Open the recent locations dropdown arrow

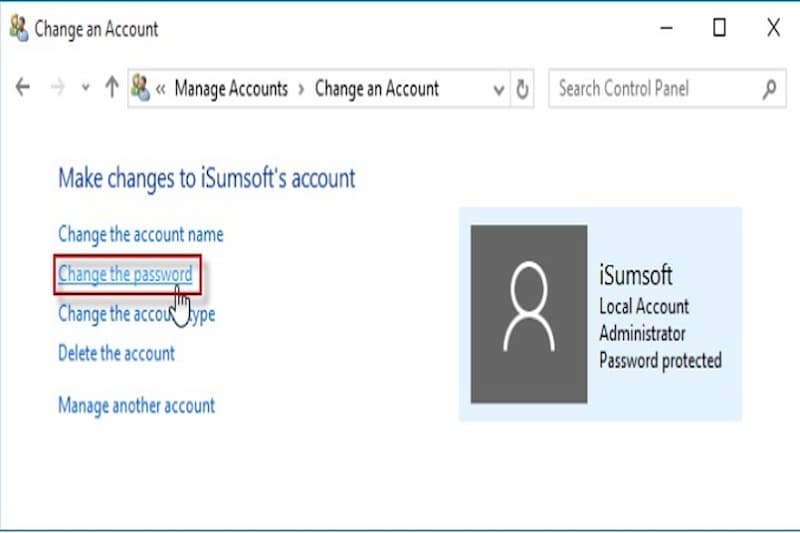(84, 89)
